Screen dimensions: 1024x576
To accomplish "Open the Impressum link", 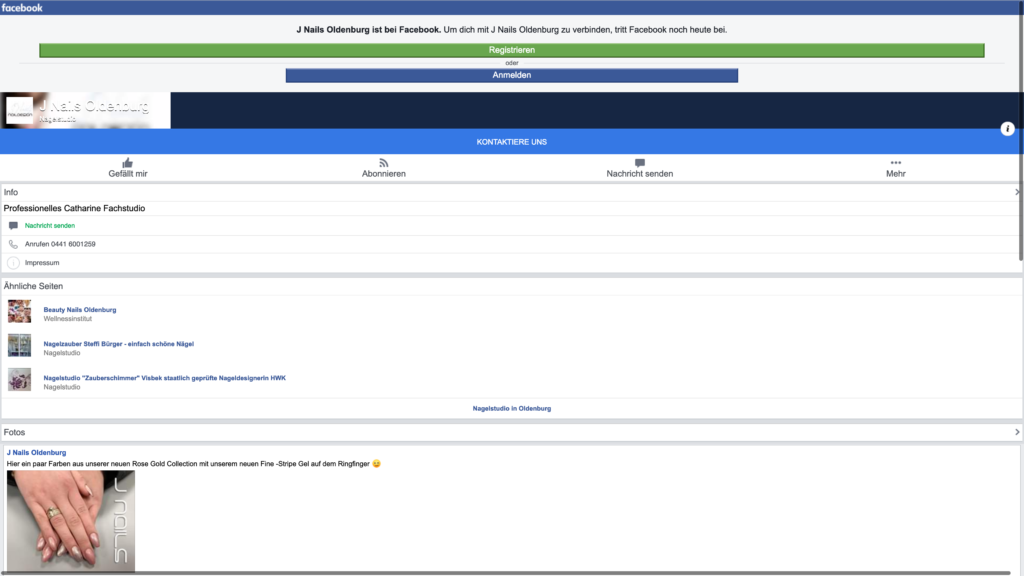I will 42,263.
